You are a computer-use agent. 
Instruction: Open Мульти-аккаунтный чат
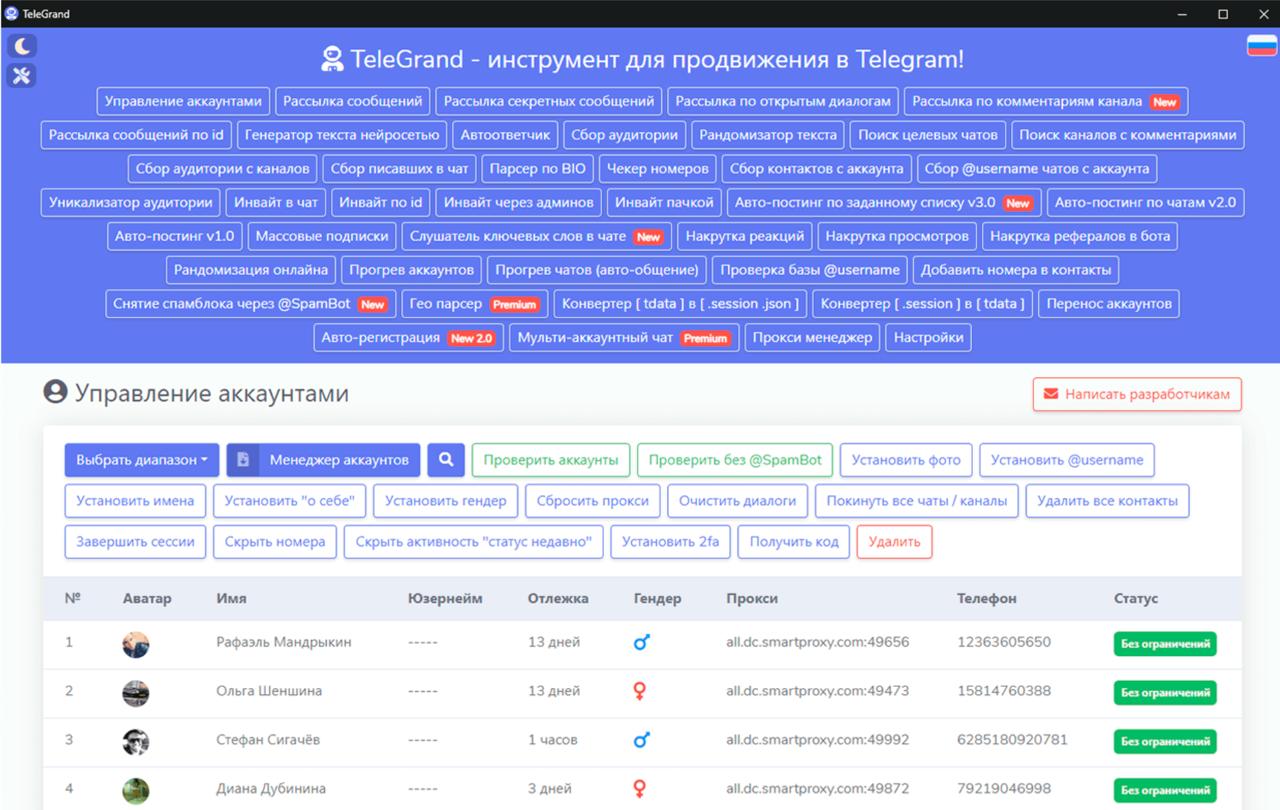click(624, 338)
